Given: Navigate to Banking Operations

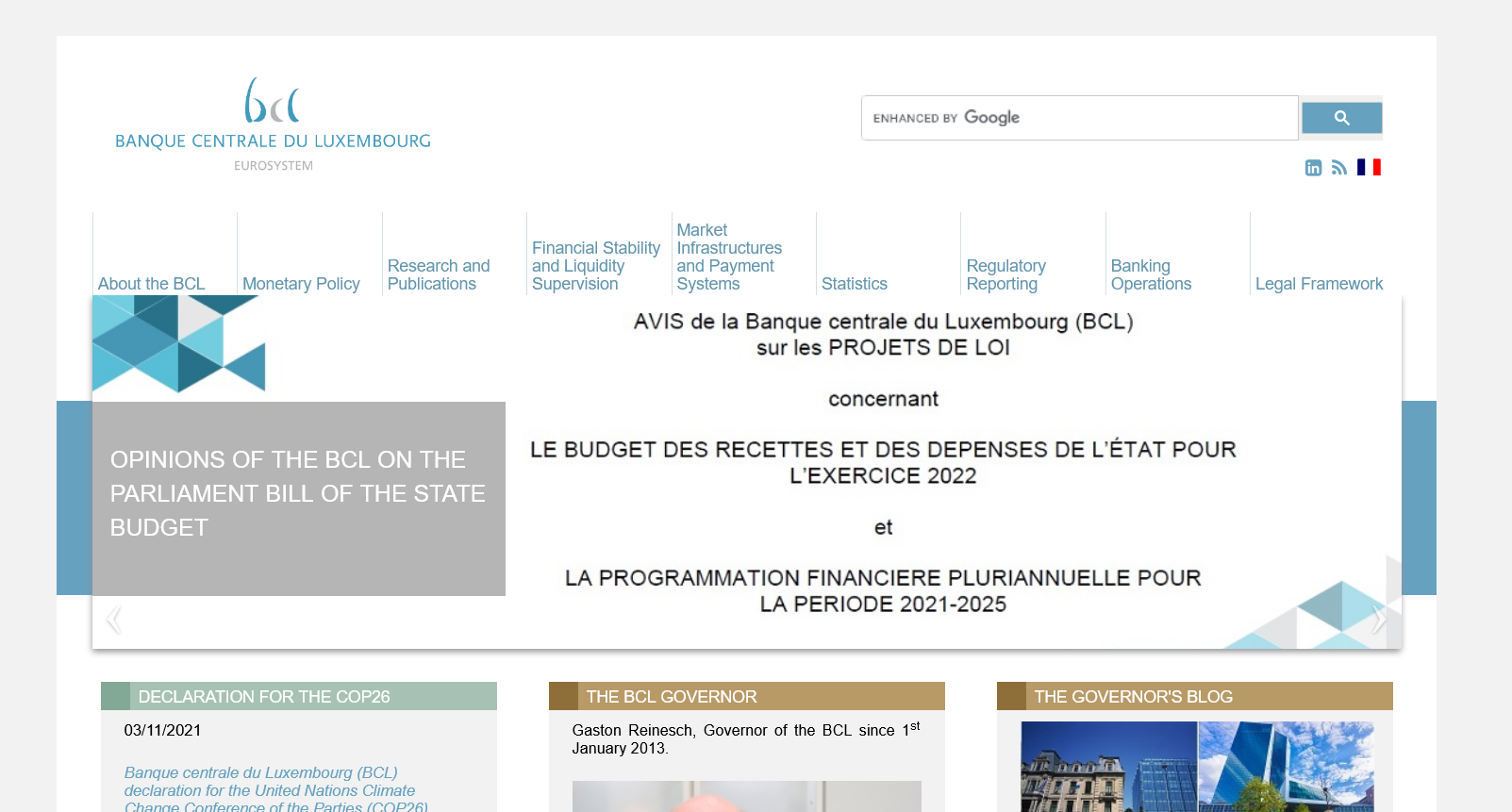Looking at the screenshot, I should click(x=1151, y=275).
